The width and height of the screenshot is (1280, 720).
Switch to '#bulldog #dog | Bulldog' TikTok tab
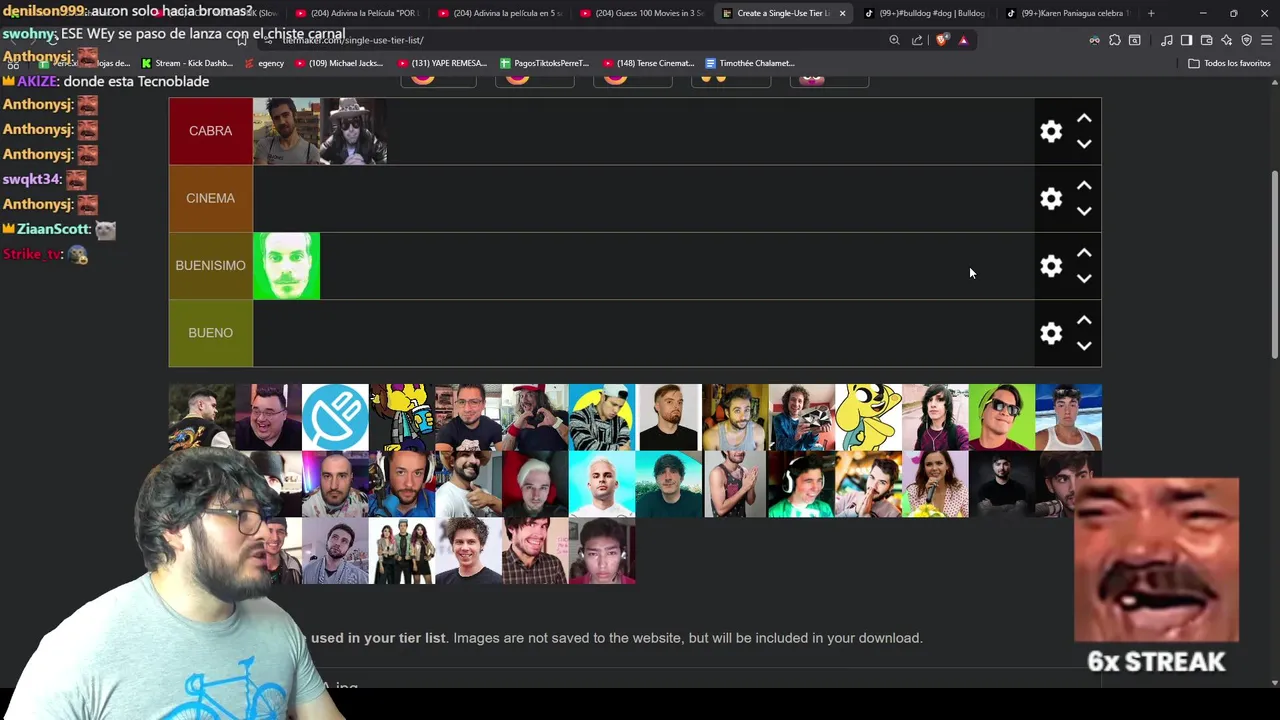click(926, 13)
